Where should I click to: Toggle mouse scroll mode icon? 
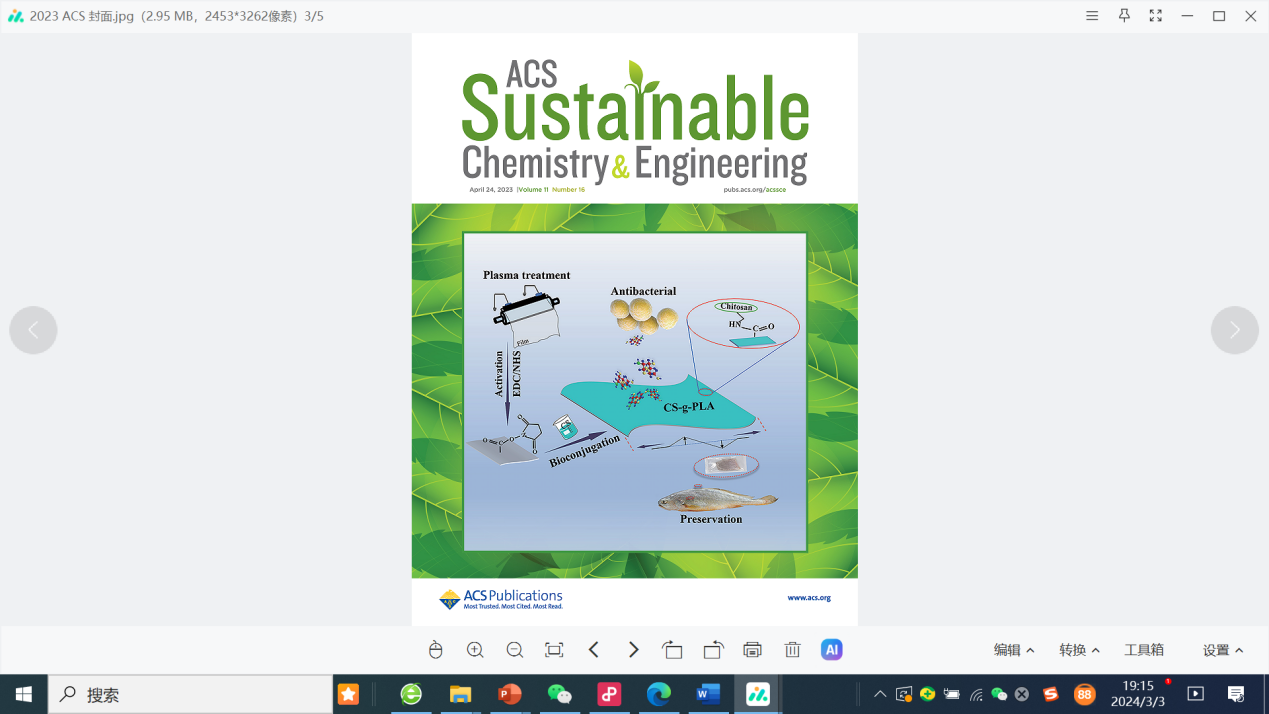tap(435, 650)
